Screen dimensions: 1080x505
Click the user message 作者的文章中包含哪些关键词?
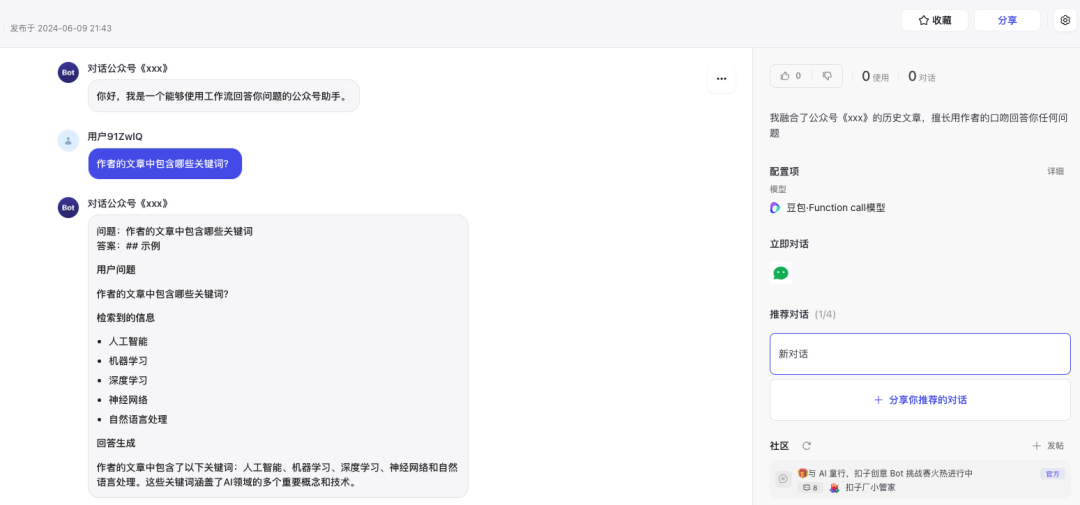pyautogui.click(x=165, y=164)
